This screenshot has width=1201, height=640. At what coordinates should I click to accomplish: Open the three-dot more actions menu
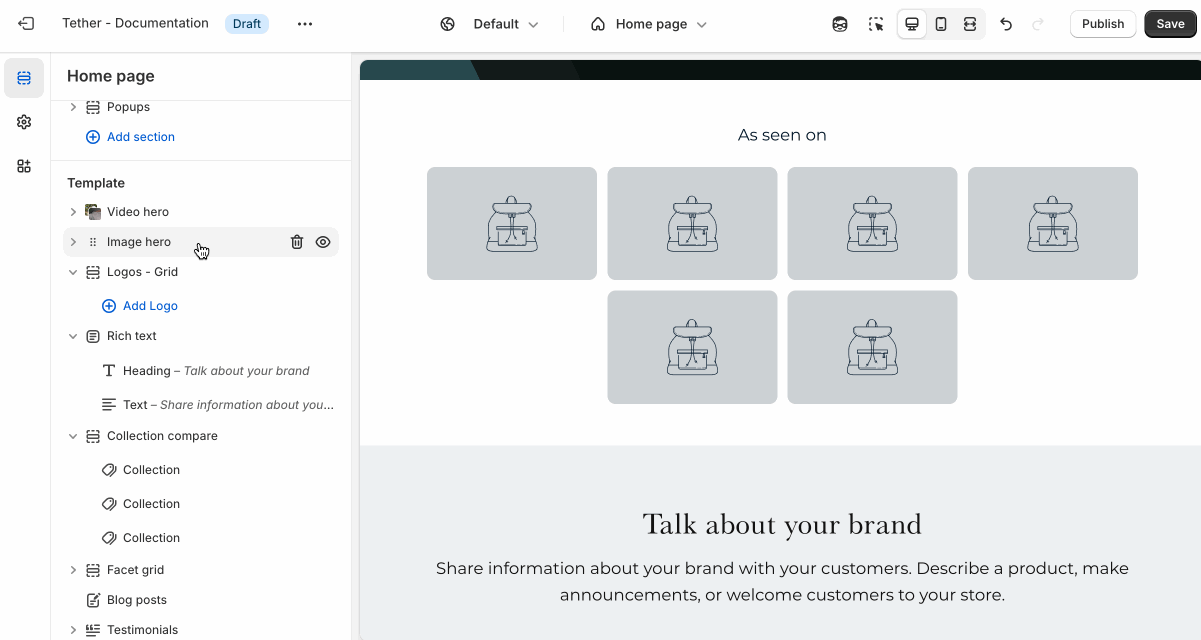coord(305,24)
